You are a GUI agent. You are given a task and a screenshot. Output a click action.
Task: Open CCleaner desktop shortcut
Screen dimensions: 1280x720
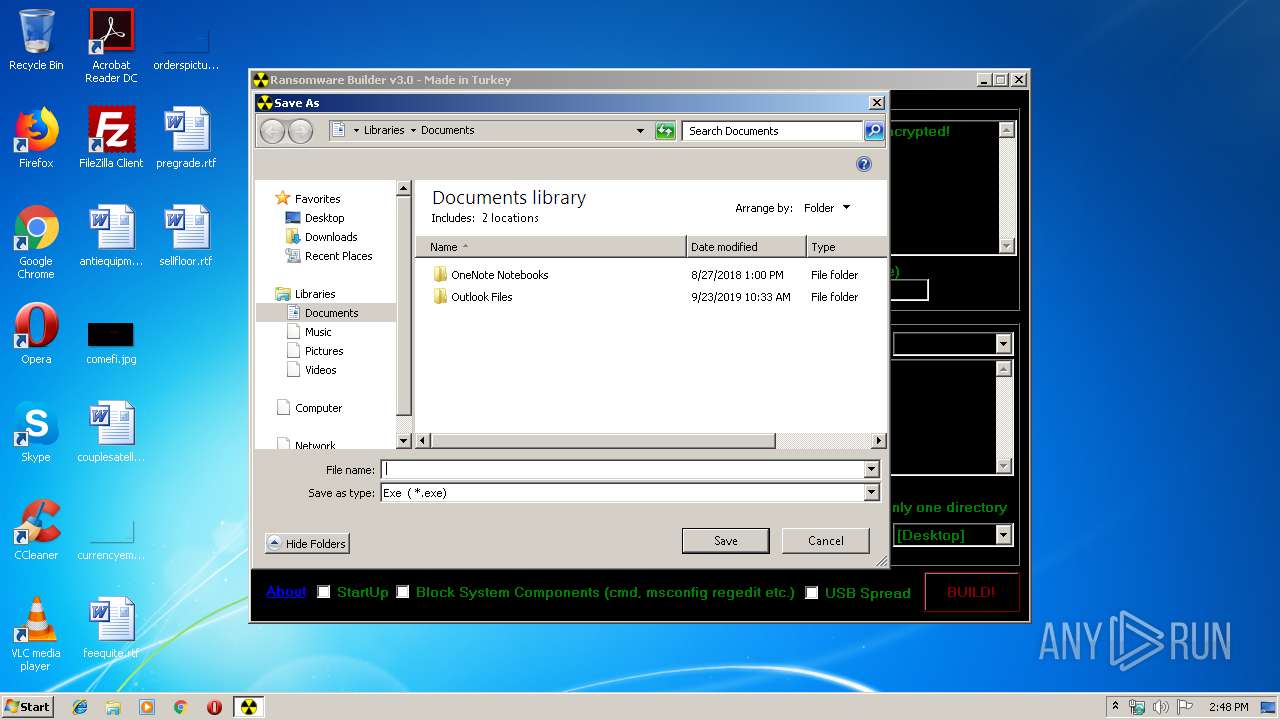pyautogui.click(x=36, y=530)
